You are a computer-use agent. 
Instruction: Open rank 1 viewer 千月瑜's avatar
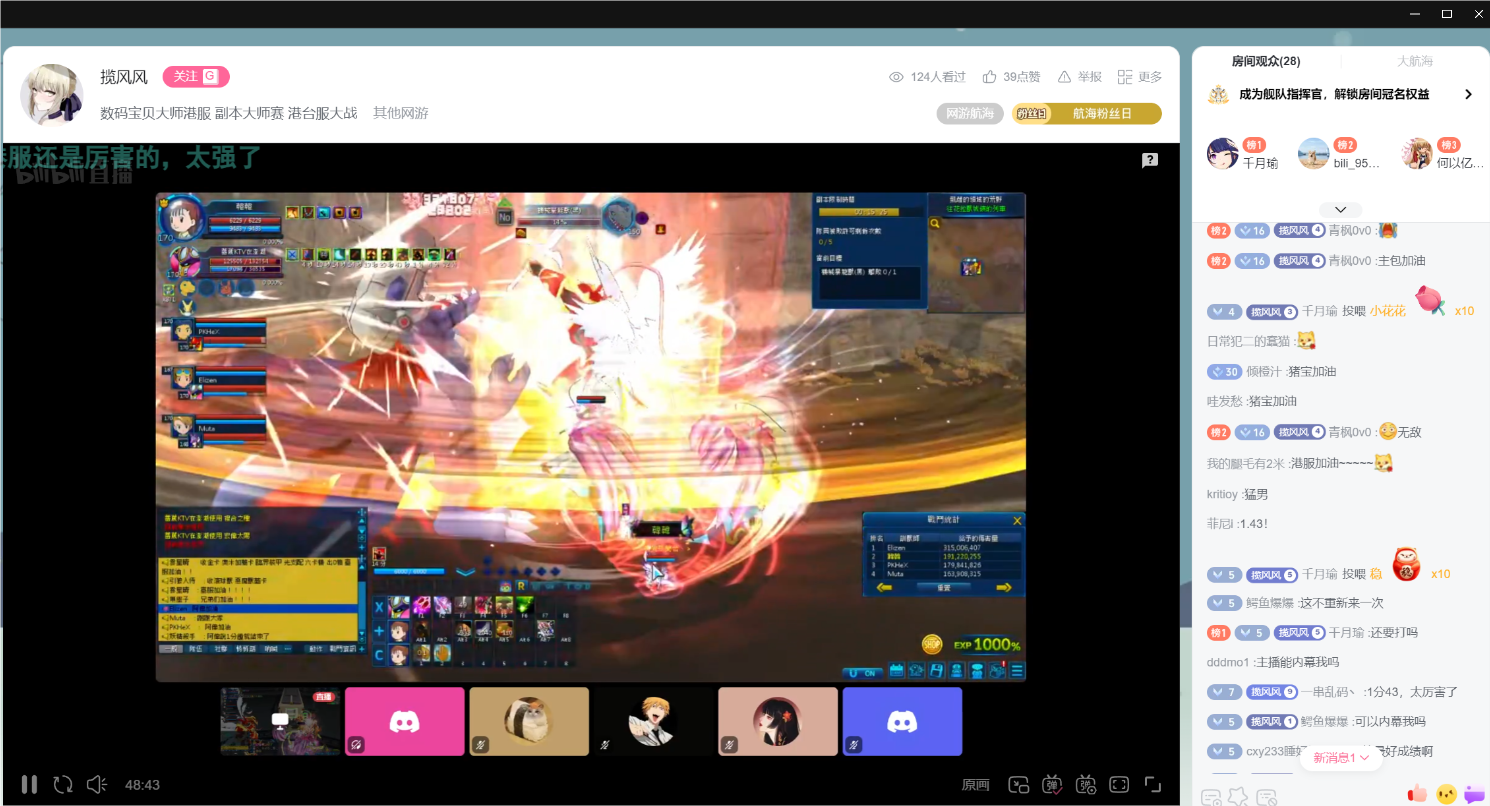pos(1223,153)
